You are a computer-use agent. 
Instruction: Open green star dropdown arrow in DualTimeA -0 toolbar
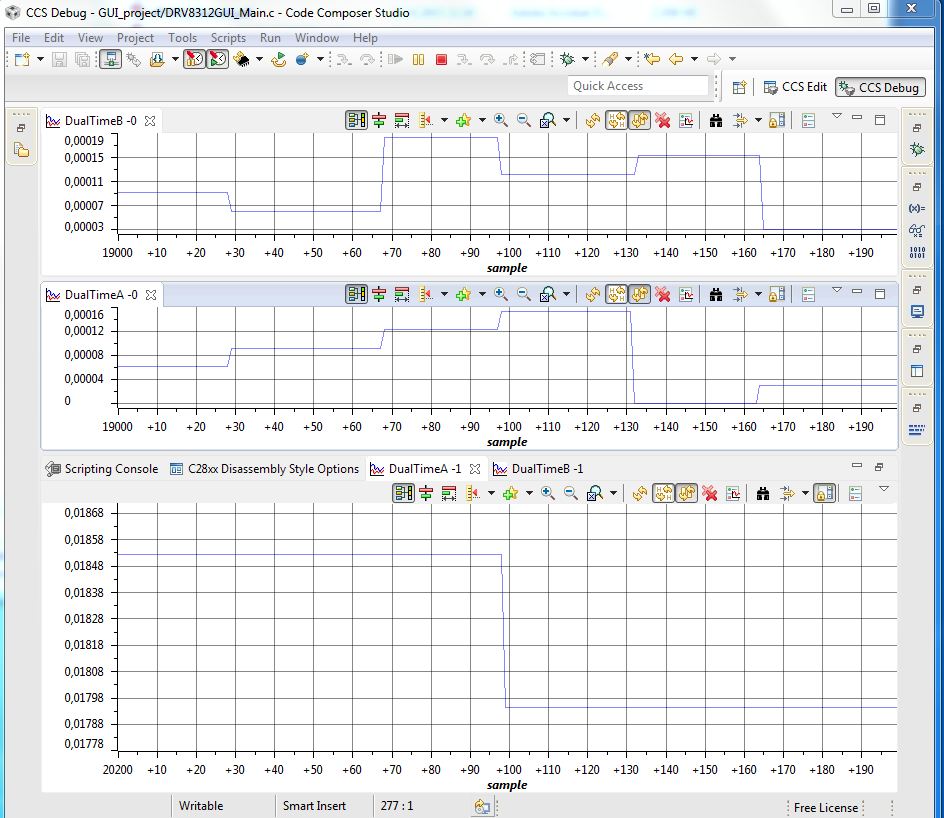[482, 294]
